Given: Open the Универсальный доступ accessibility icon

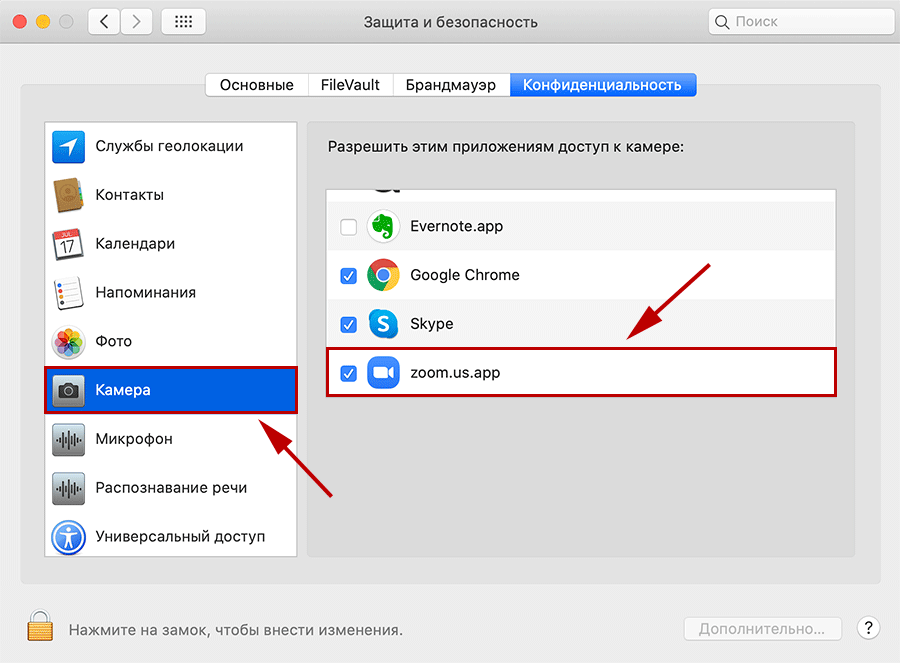Looking at the screenshot, I should pyautogui.click(x=68, y=536).
